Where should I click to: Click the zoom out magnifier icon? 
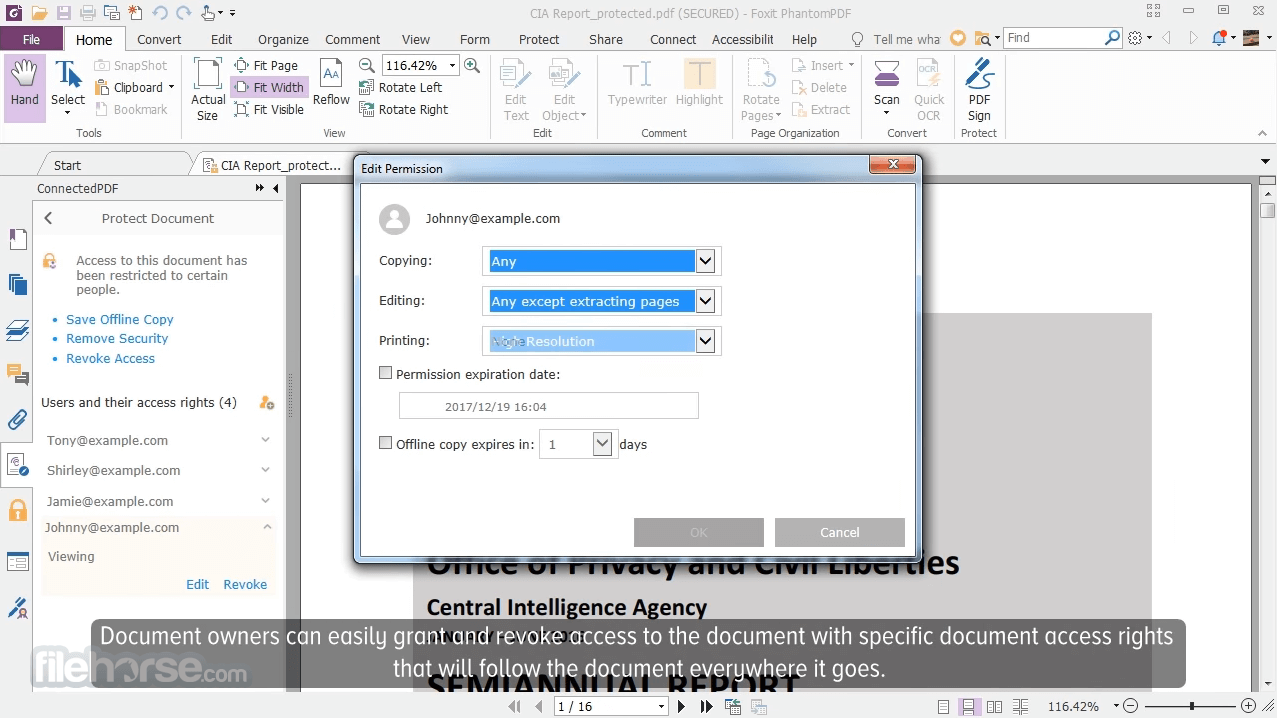pos(367,65)
